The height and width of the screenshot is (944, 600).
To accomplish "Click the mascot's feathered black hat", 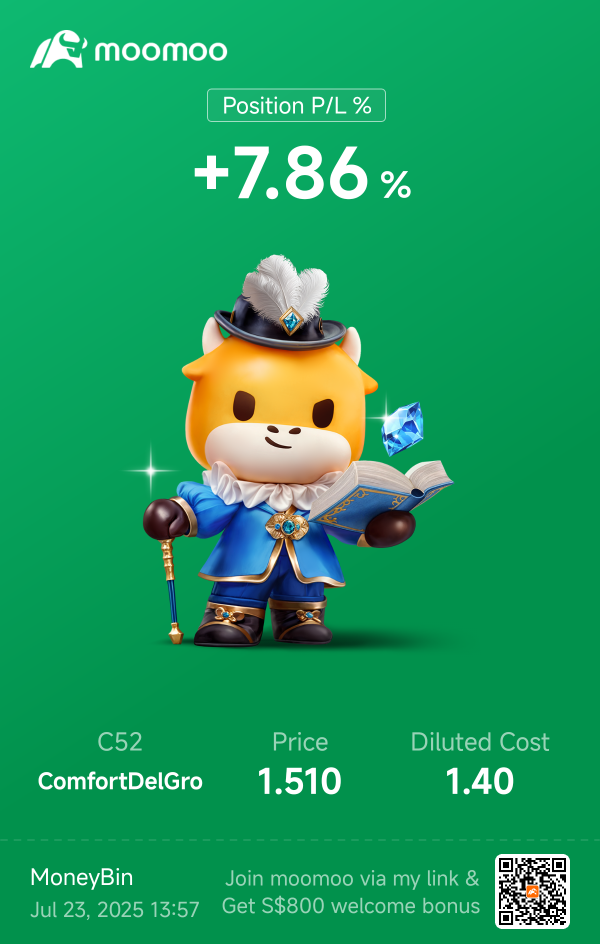I will pos(282,304).
